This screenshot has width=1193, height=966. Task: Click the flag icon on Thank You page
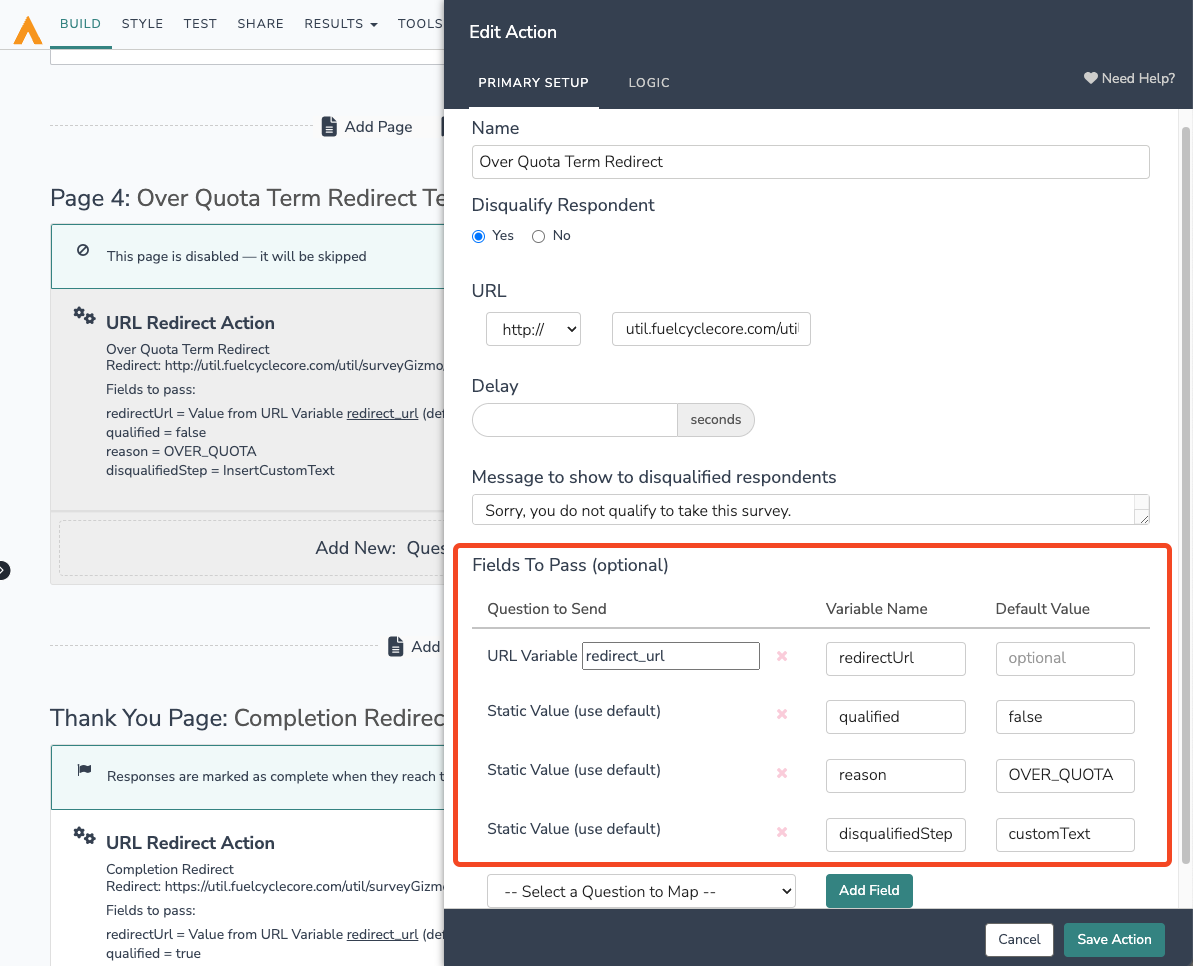click(x=83, y=771)
